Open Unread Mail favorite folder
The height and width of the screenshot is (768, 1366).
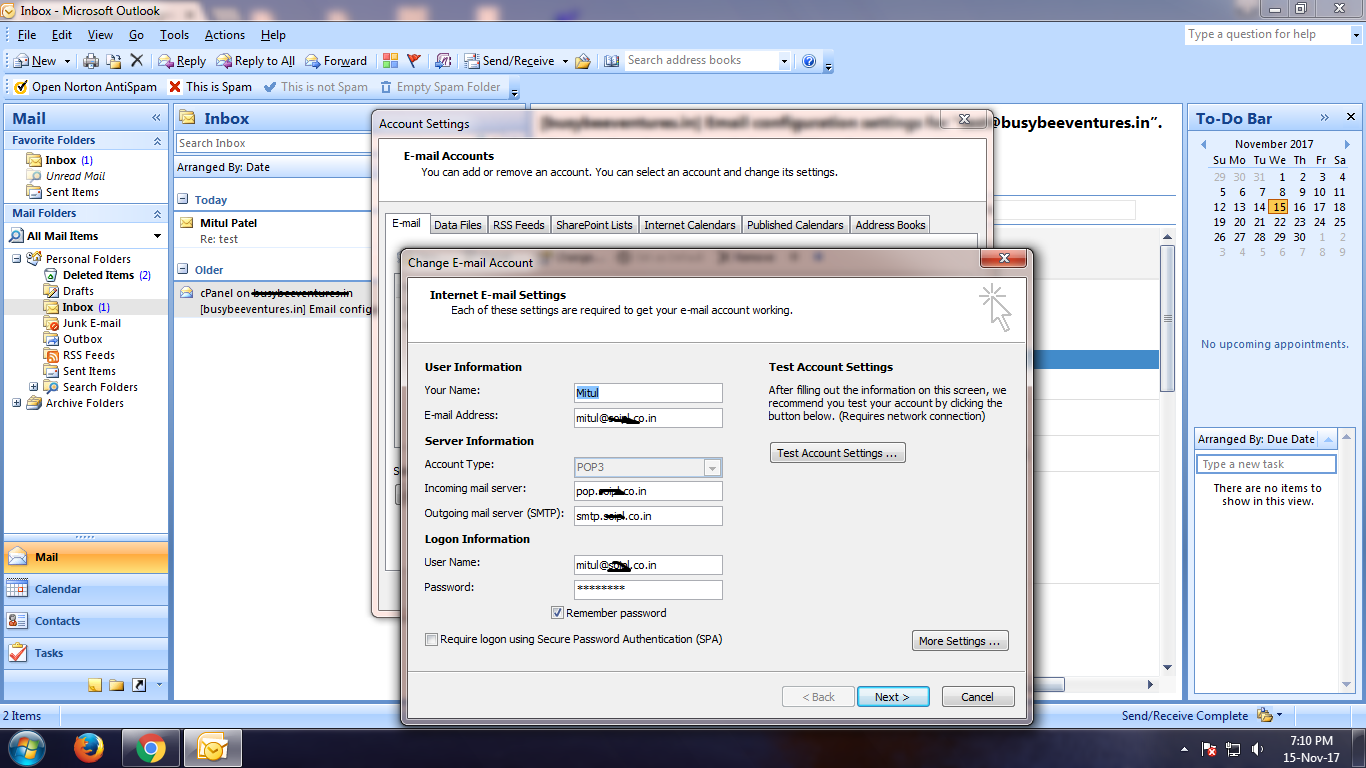point(66,176)
